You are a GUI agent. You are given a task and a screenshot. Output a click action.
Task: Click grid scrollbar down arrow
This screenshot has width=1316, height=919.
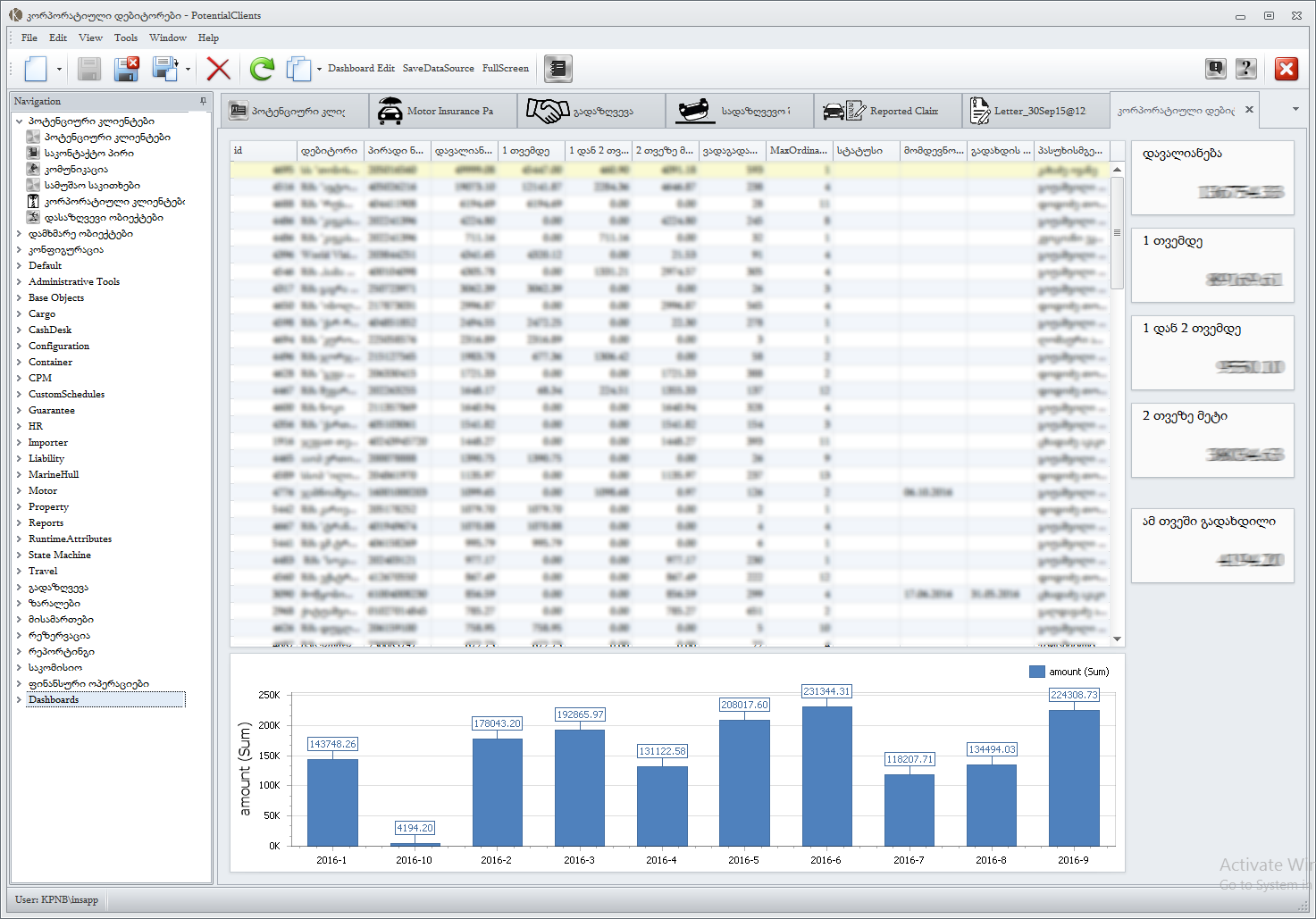tap(1117, 639)
